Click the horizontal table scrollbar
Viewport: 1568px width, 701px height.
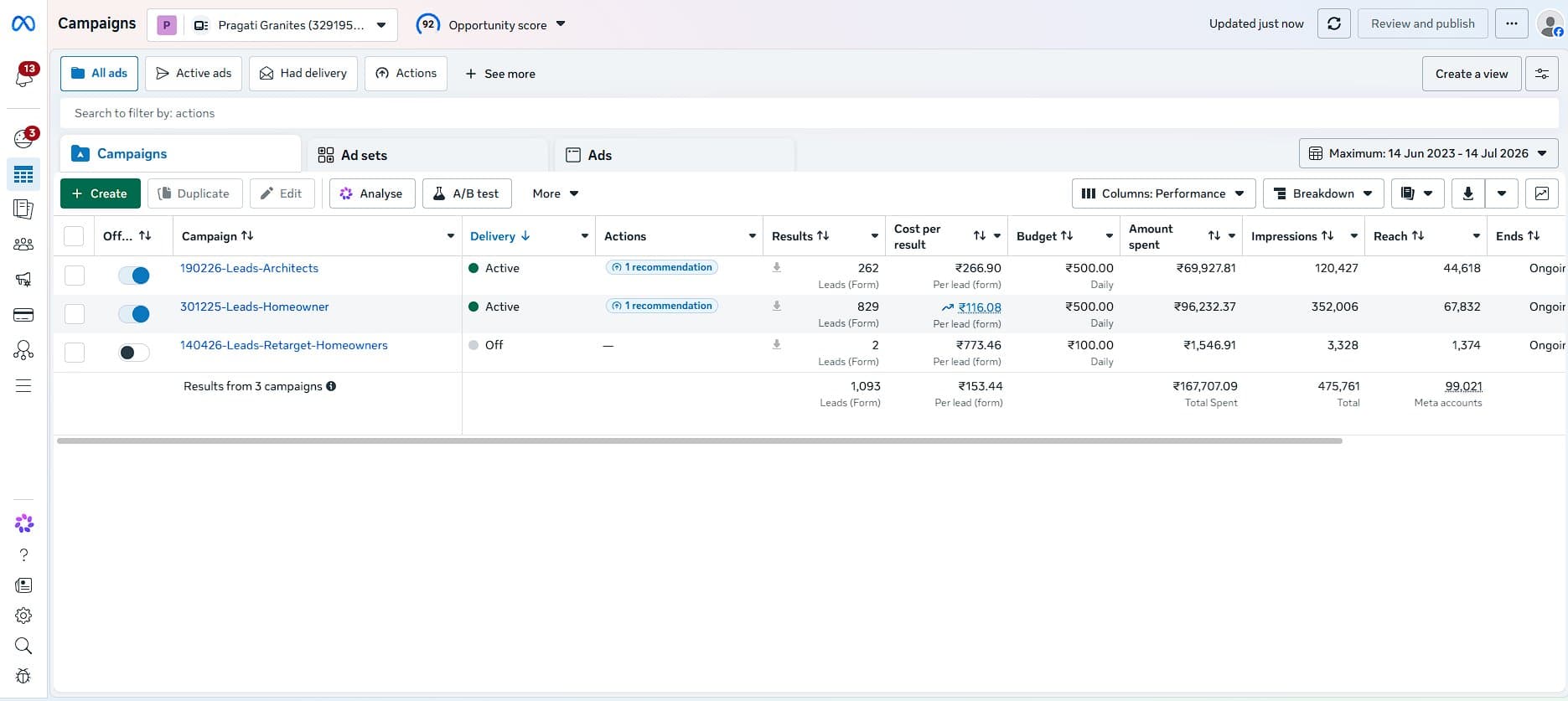point(699,441)
